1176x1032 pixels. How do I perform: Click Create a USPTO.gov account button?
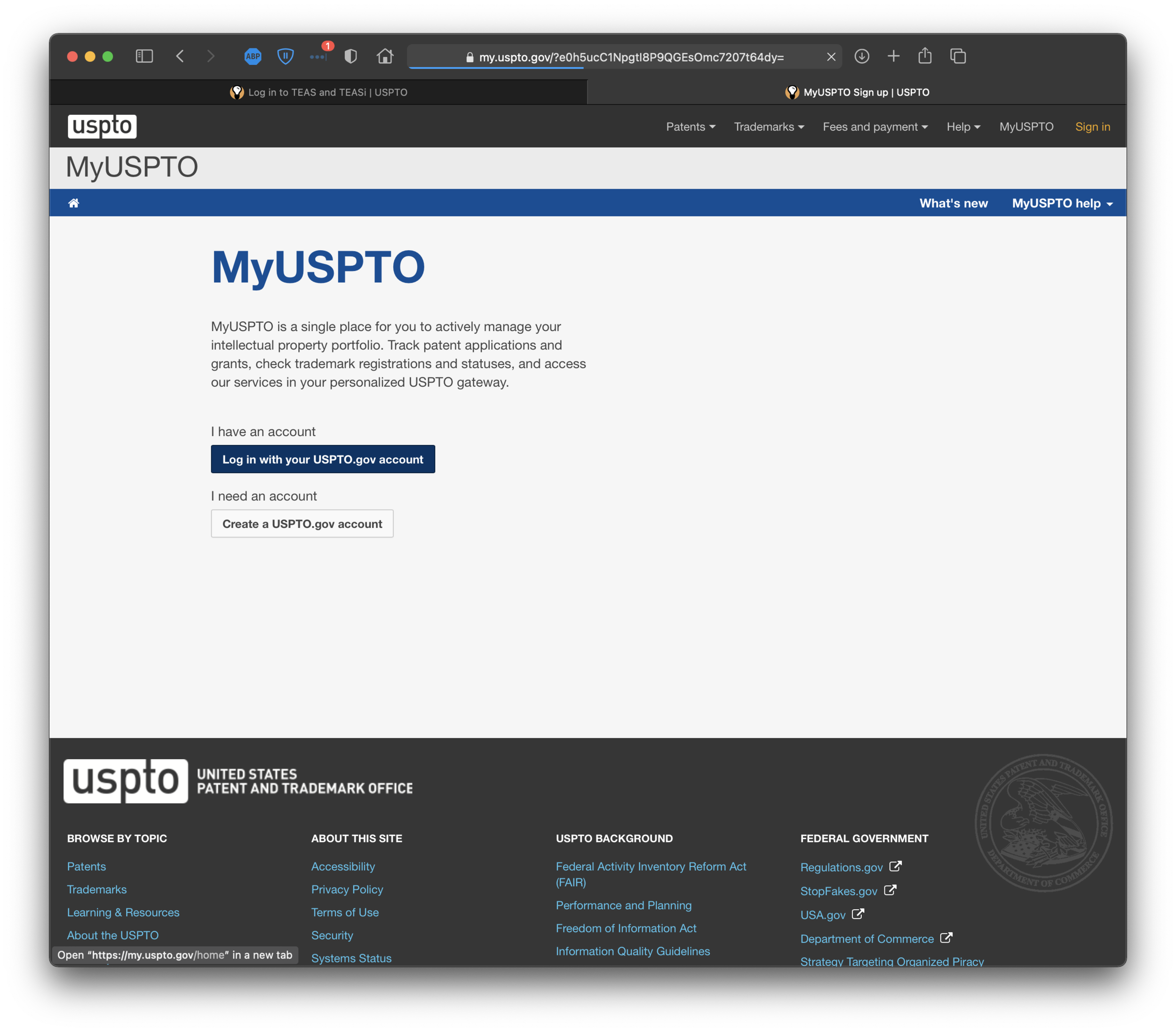coord(302,524)
